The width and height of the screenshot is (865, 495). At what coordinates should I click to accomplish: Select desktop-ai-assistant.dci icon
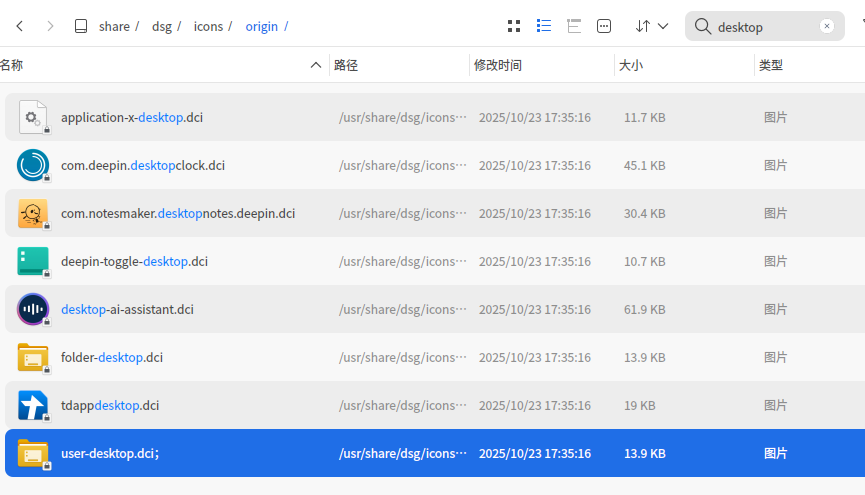33,309
